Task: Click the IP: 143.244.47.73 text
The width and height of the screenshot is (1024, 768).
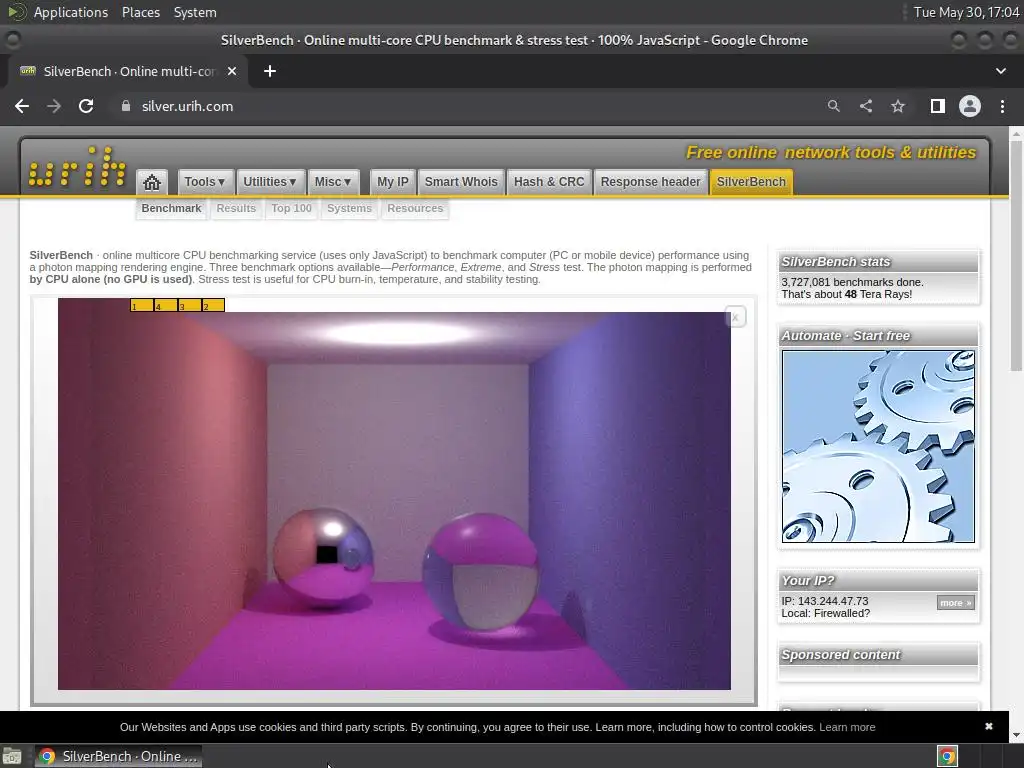Action: click(825, 601)
